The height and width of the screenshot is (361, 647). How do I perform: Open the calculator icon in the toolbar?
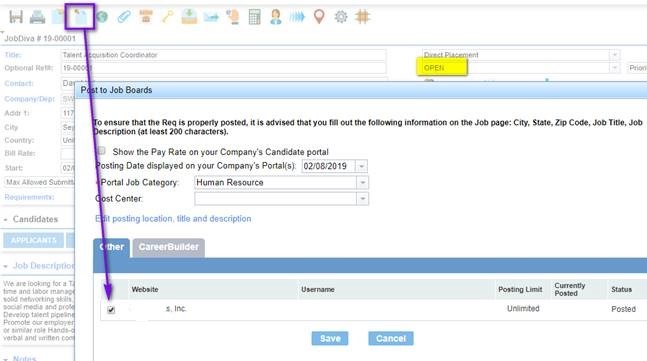[x=255, y=17]
